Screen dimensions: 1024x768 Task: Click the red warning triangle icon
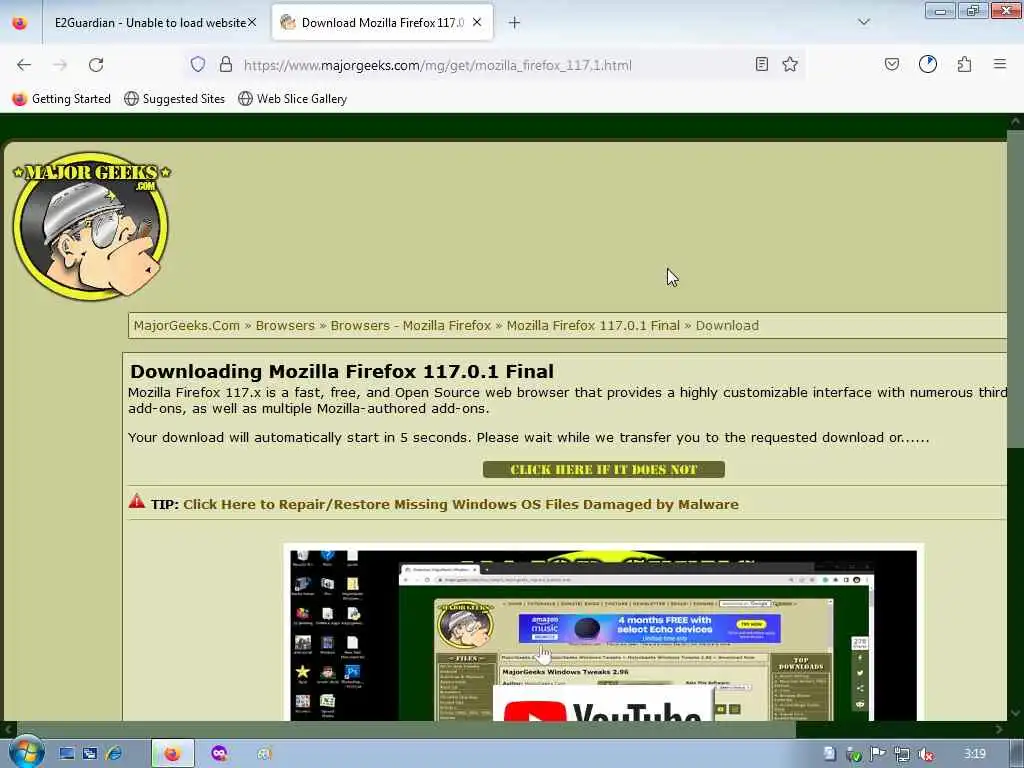(x=136, y=502)
